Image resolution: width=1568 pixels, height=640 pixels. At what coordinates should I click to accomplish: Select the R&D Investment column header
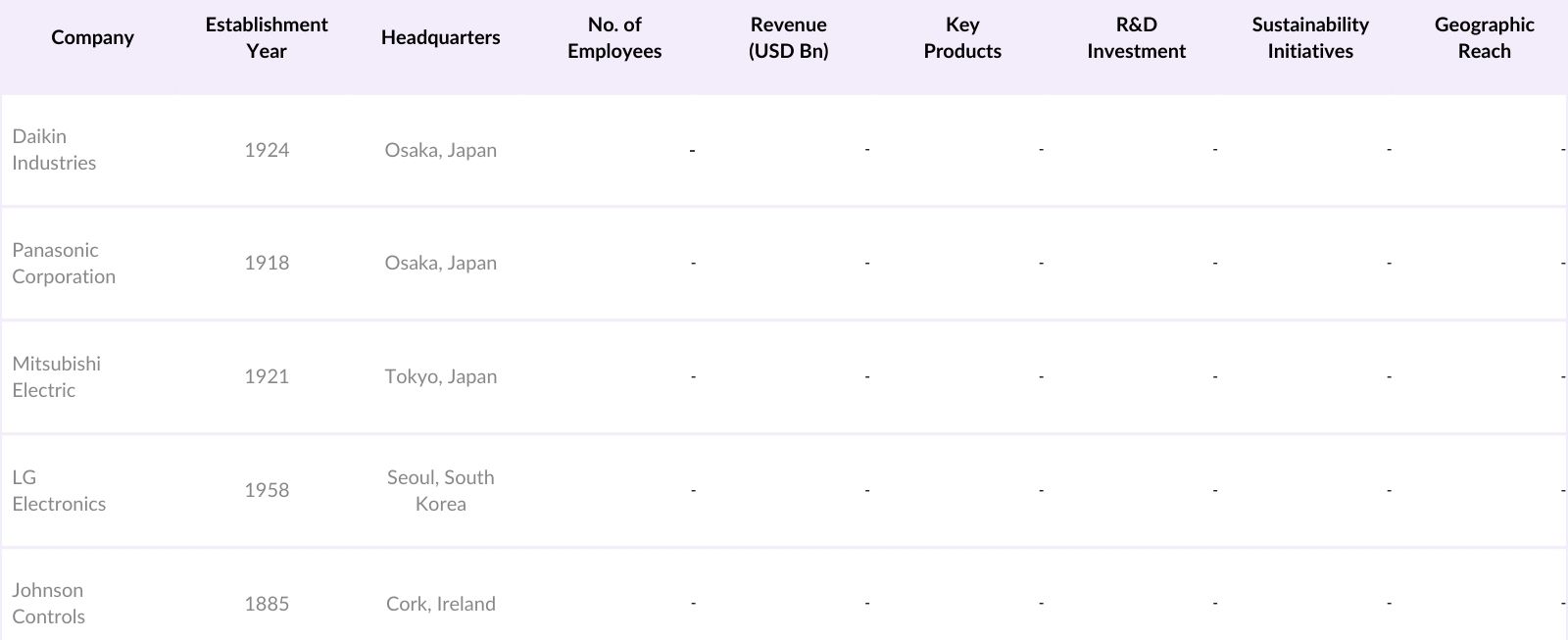tap(1136, 37)
